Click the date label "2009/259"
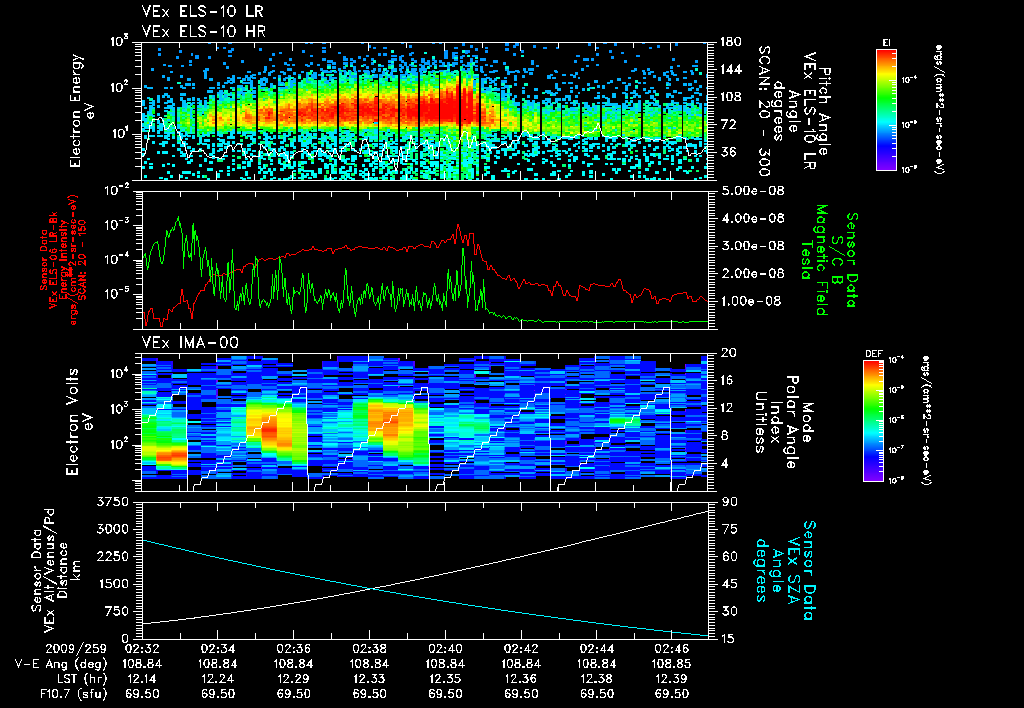The height and width of the screenshot is (708, 1024). point(76,649)
